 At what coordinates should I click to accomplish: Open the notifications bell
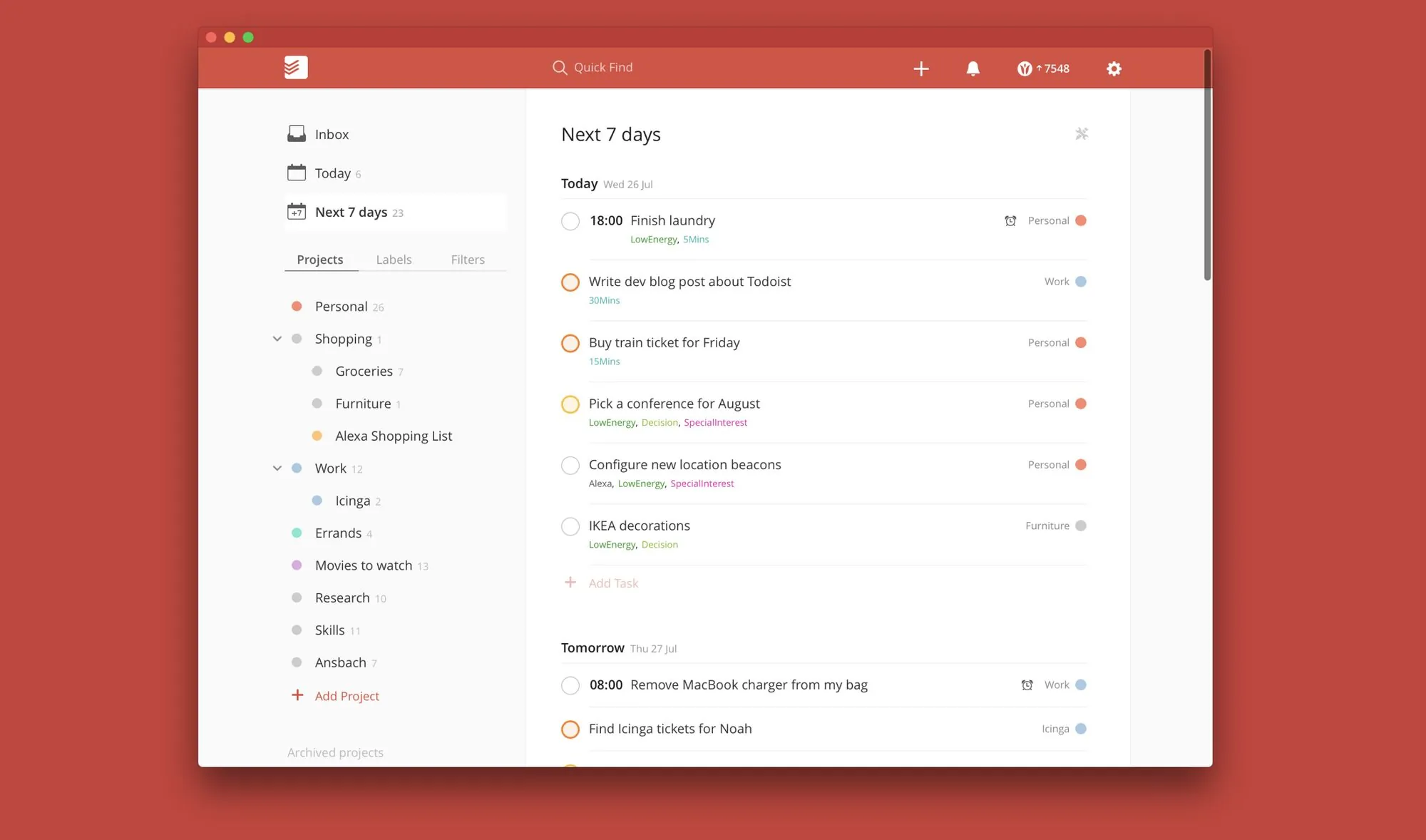coord(973,68)
